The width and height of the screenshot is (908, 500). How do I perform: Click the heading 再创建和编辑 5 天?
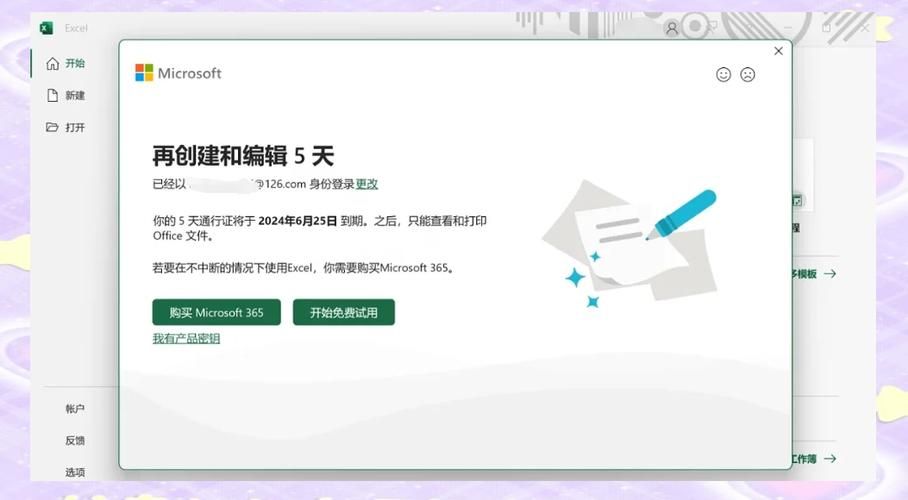[x=243, y=156]
